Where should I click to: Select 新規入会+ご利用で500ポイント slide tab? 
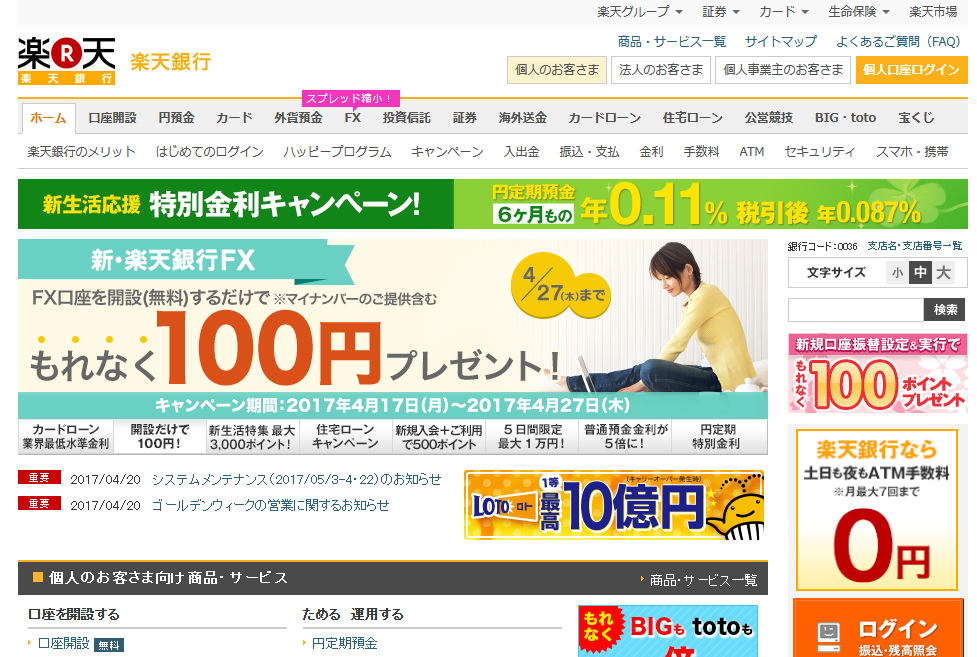(x=439, y=436)
